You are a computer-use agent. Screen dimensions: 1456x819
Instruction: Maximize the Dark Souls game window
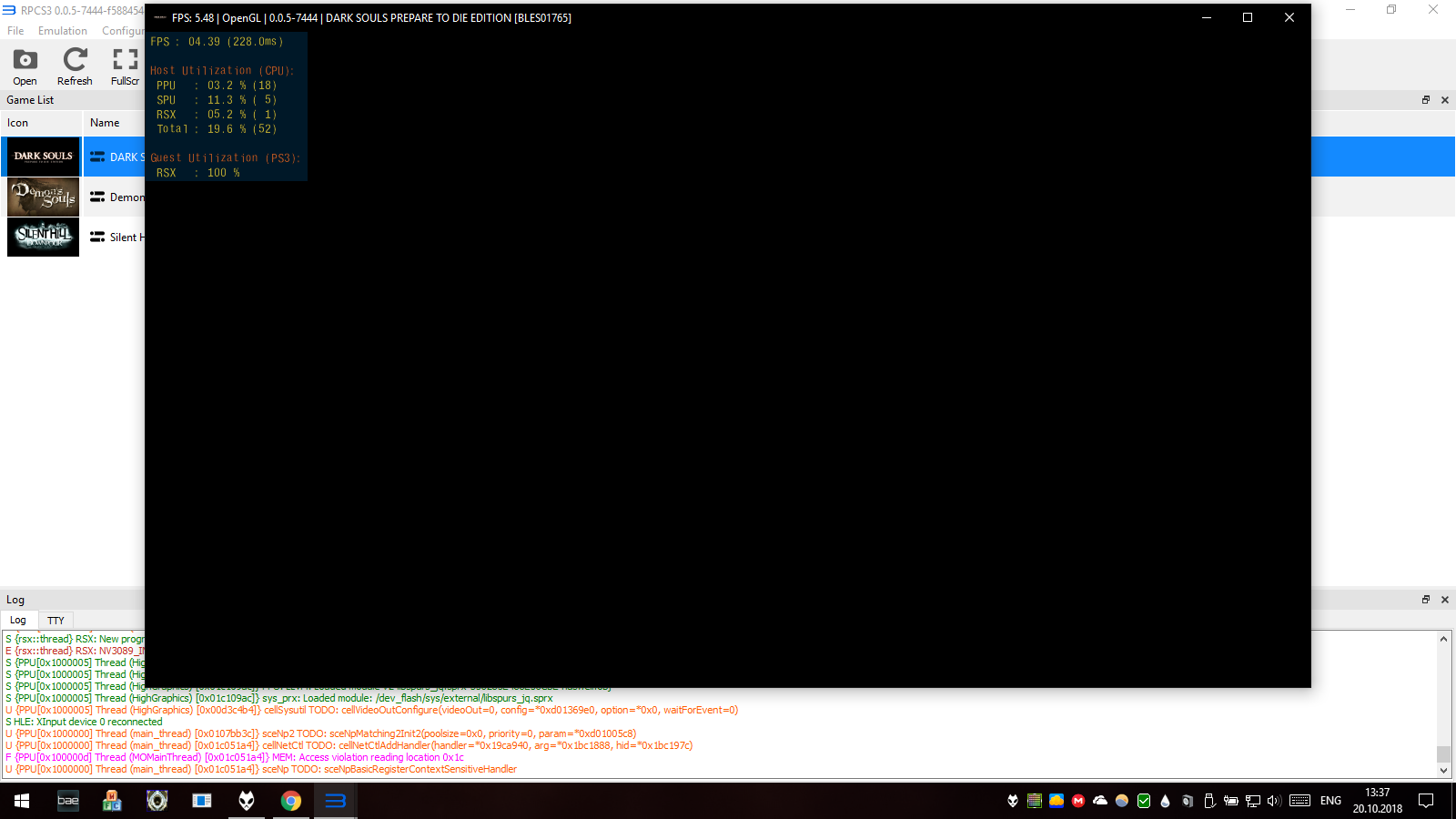pyautogui.click(x=1248, y=17)
